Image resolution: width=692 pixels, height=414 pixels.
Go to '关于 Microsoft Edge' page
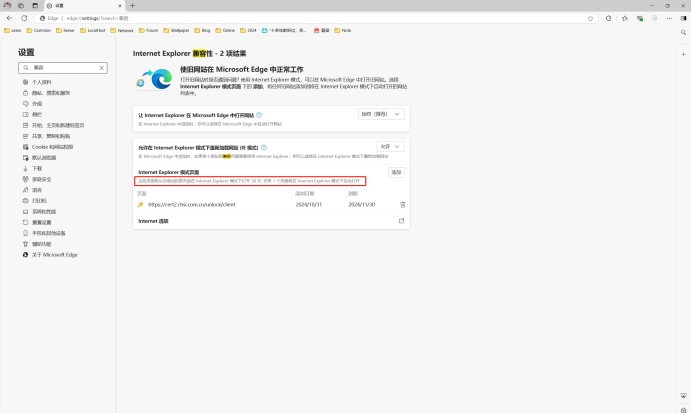point(54,255)
